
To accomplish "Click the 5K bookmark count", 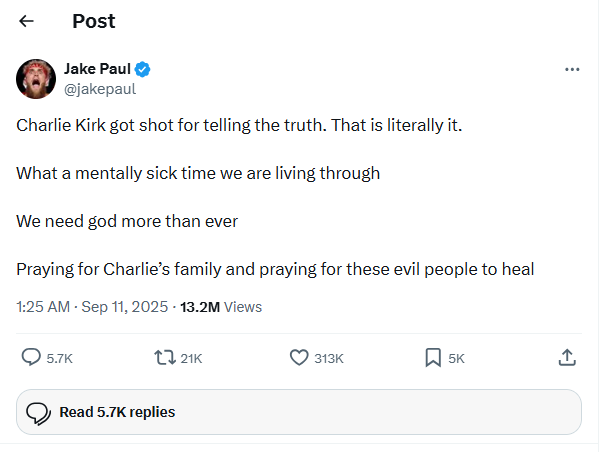I will click(457, 358).
